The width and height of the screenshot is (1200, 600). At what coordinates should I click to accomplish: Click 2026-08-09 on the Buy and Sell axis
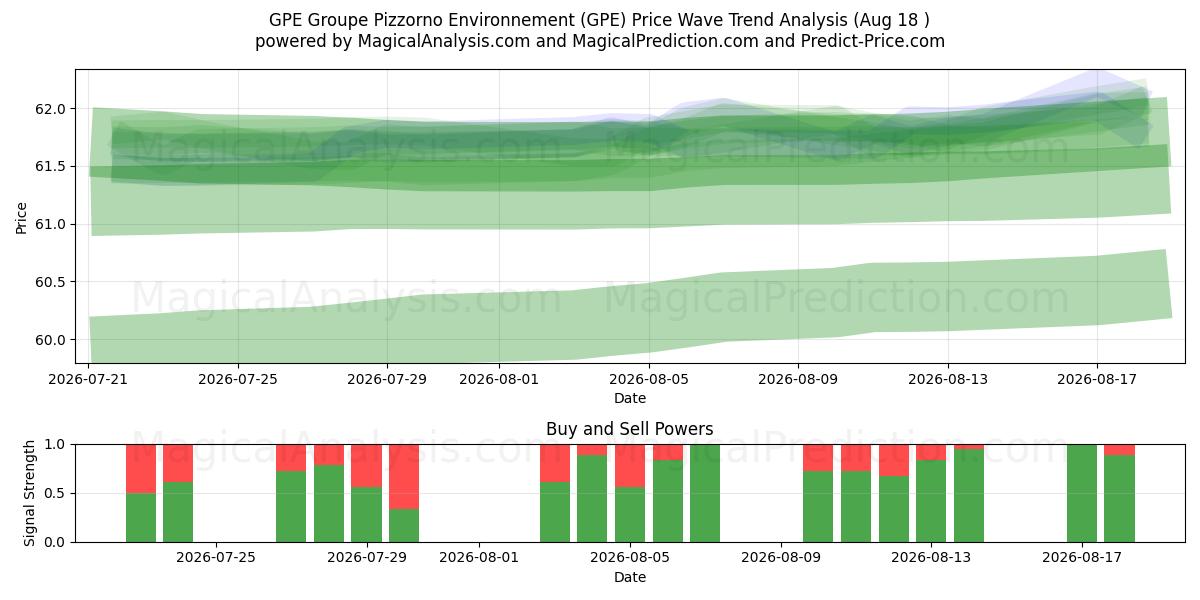click(x=781, y=557)
